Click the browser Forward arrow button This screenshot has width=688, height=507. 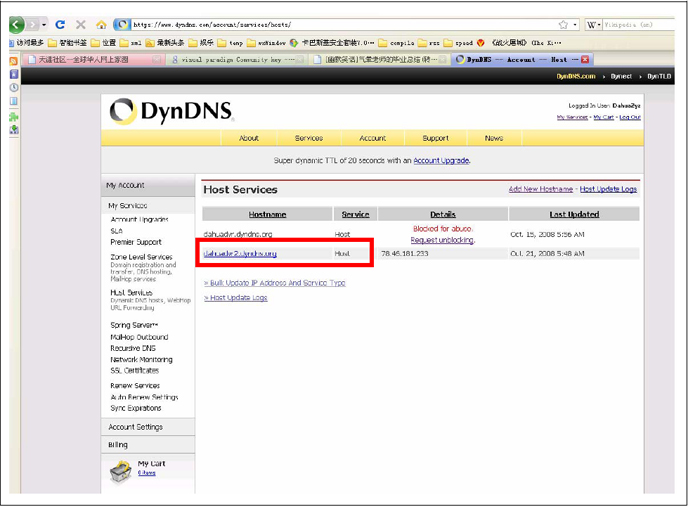(x=32, y=24)
